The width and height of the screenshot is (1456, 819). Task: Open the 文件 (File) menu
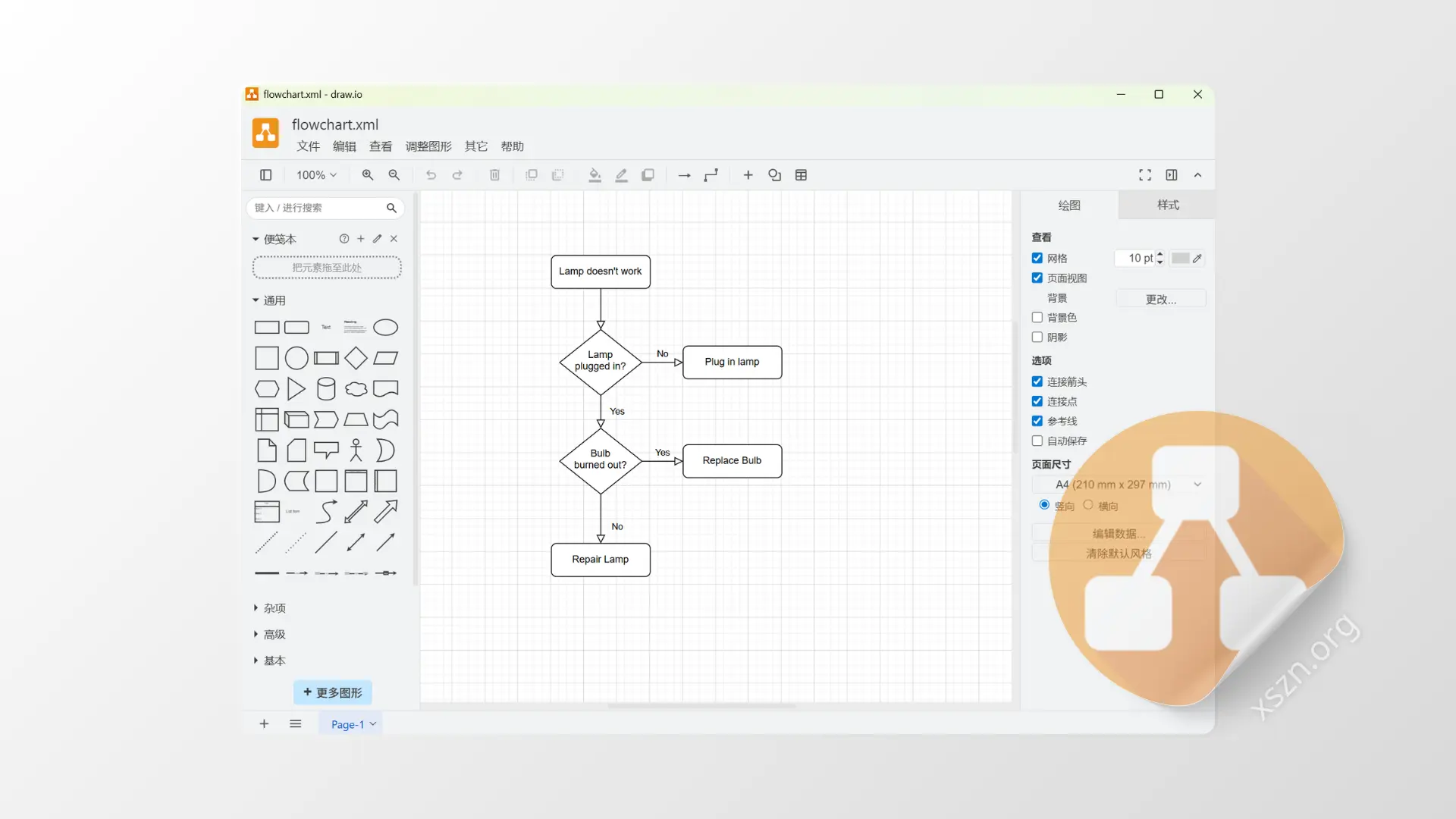click(x=308, y=146)
